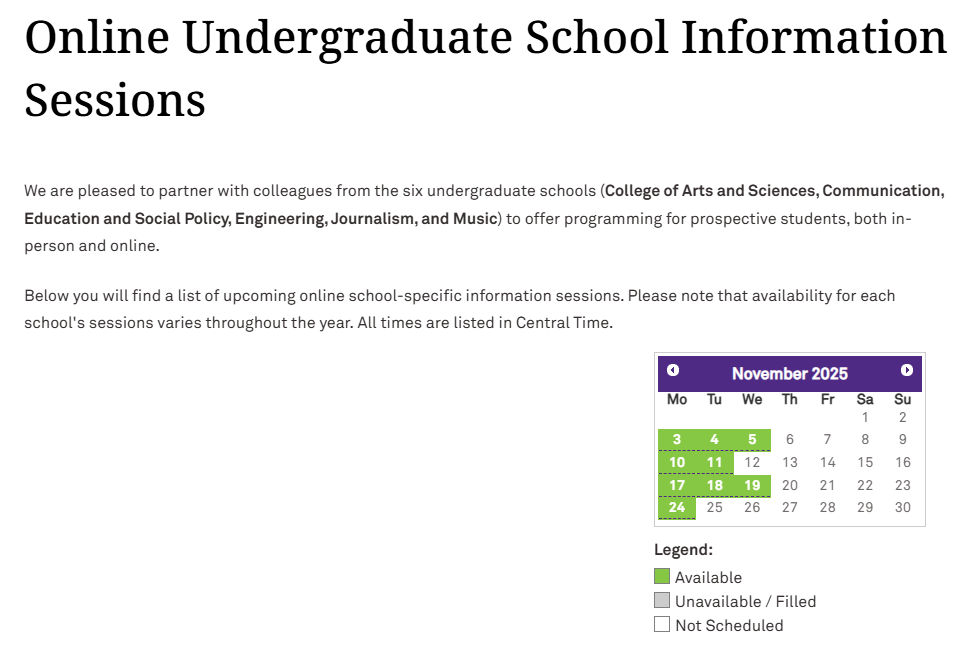Click the previous month arrow on the calendar
The height and width of the screenshot is (651, 967).
click(673, 369)
